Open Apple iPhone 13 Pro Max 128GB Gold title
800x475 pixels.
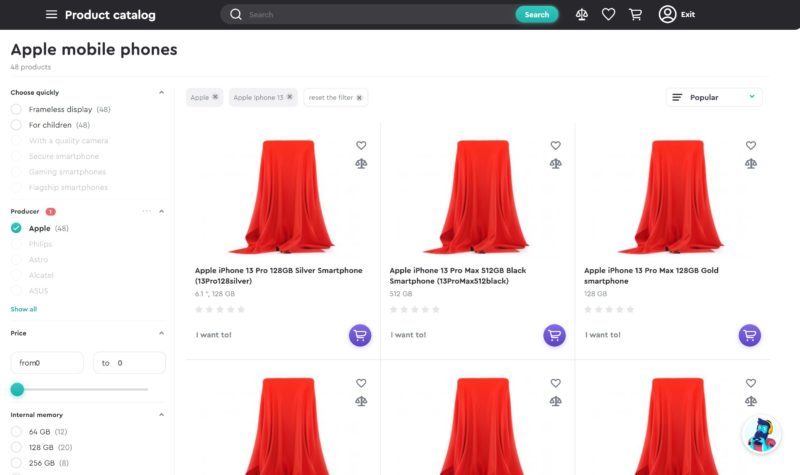pyautogui.click(x=651, y=276)
